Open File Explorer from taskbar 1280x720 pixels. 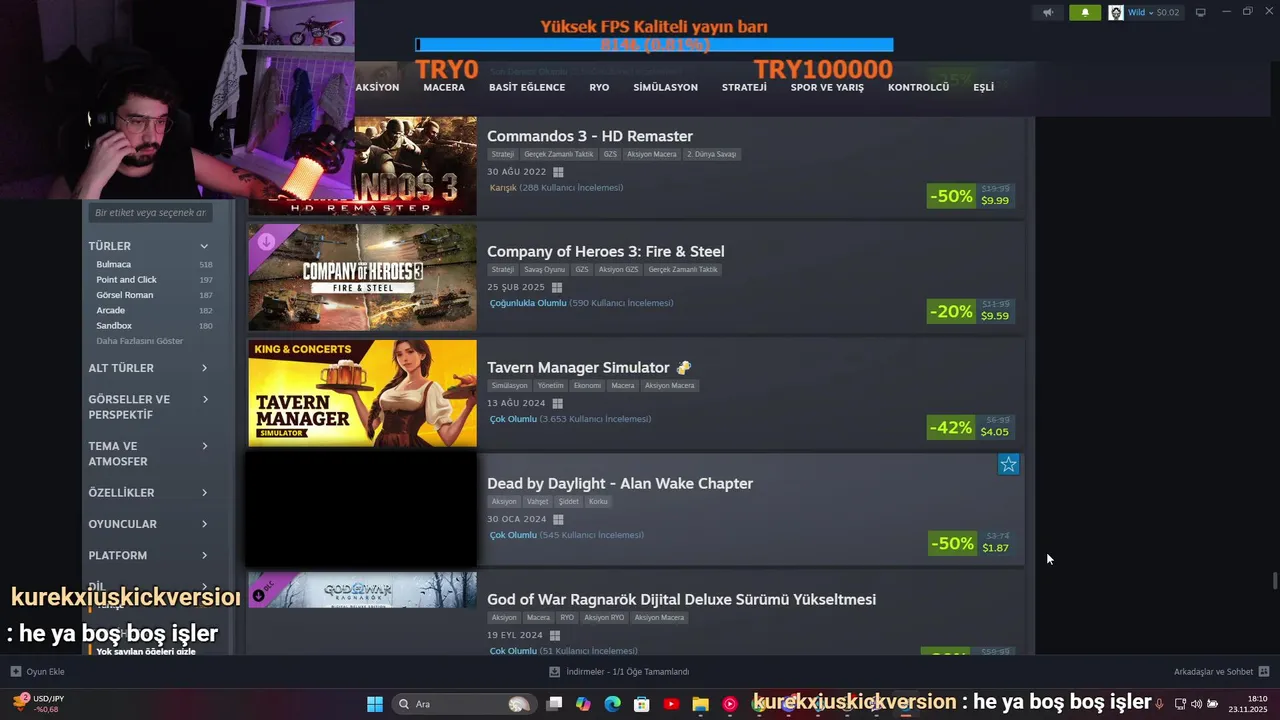[701, 704]
